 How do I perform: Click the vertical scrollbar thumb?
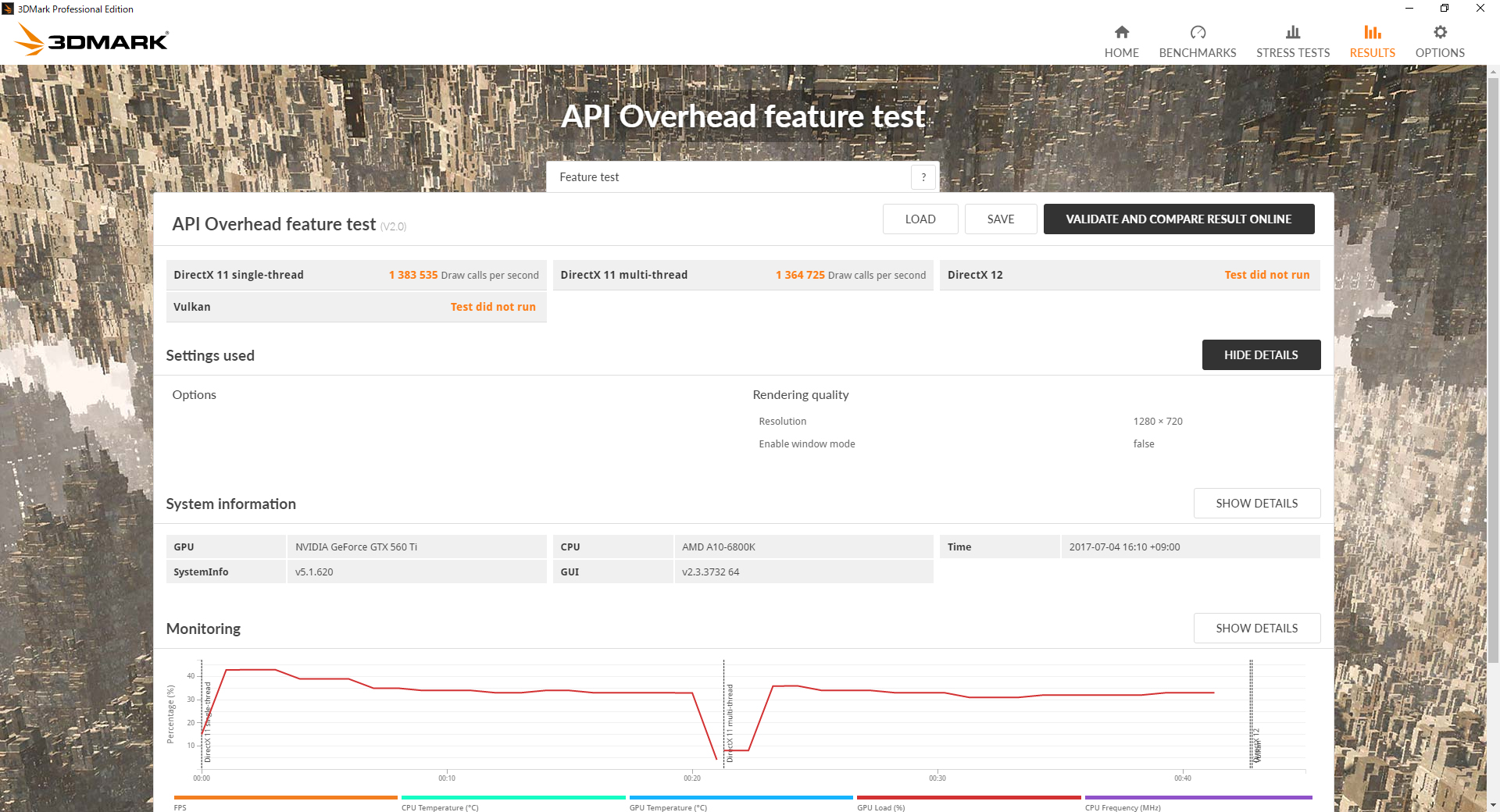(1493, 371)
